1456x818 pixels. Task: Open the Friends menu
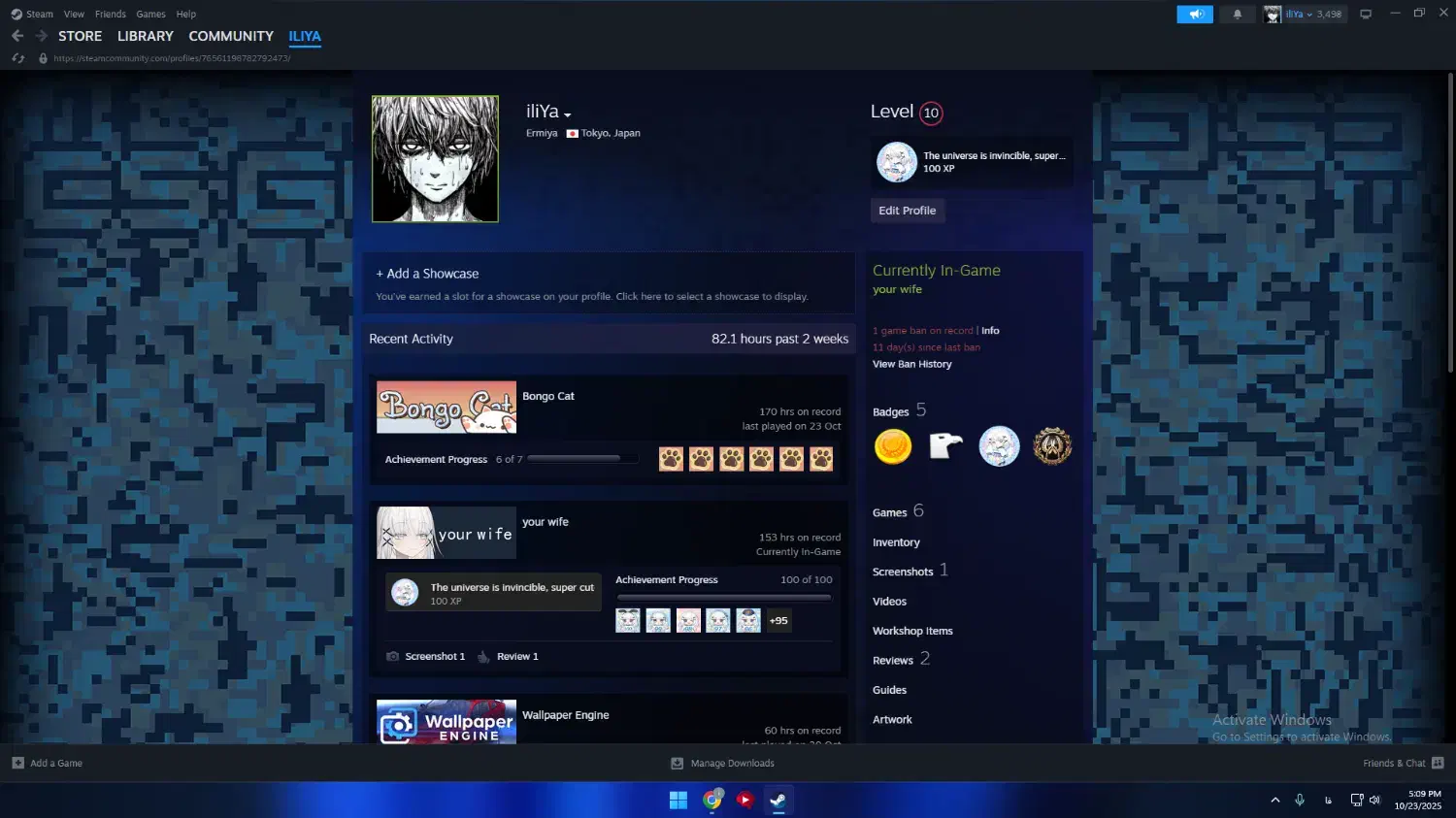(x=111, y=15)
